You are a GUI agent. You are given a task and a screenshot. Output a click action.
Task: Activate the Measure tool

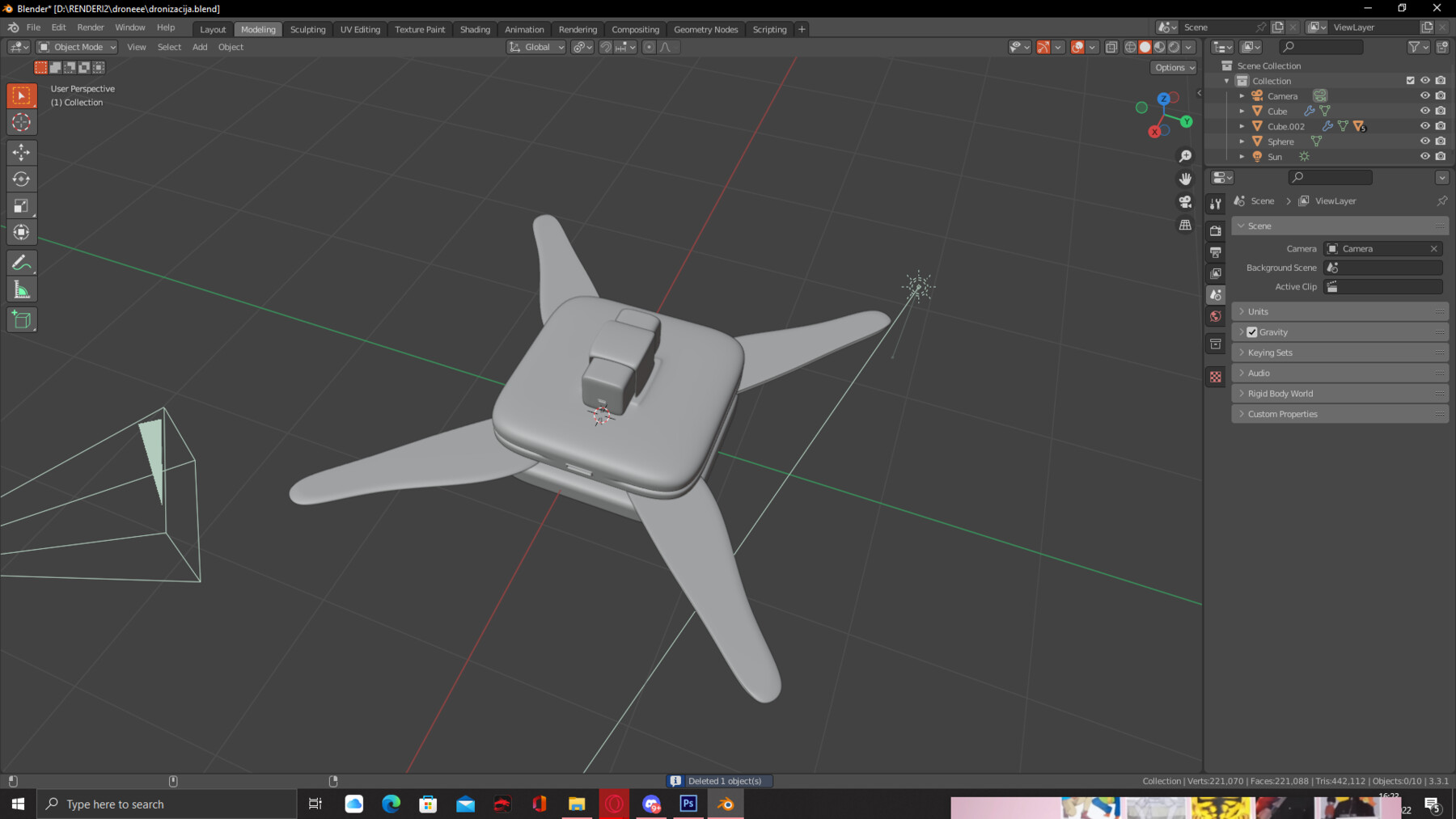(x=21, y=288)
